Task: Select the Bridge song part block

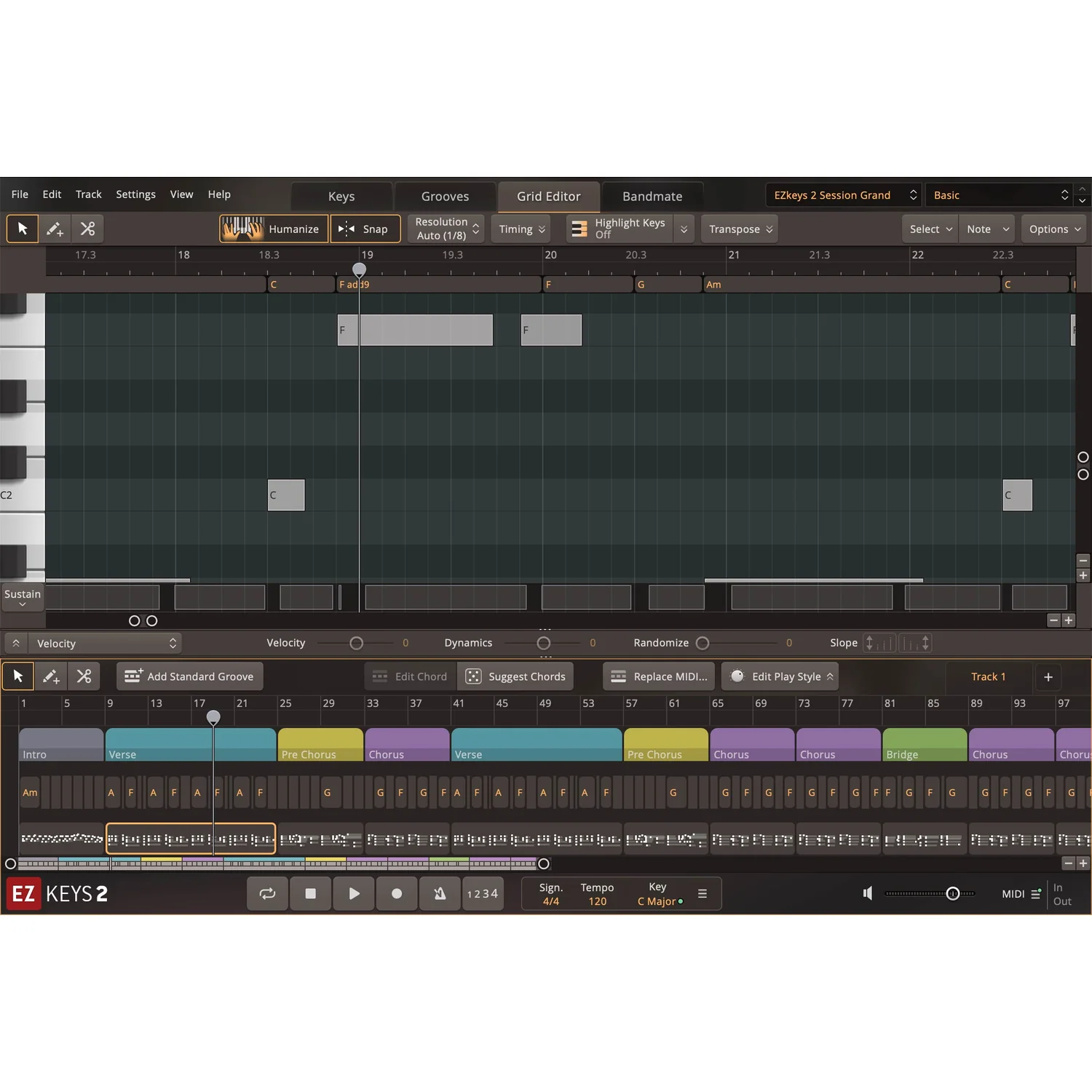Action: pyautogui.click(x=924, y=745)
